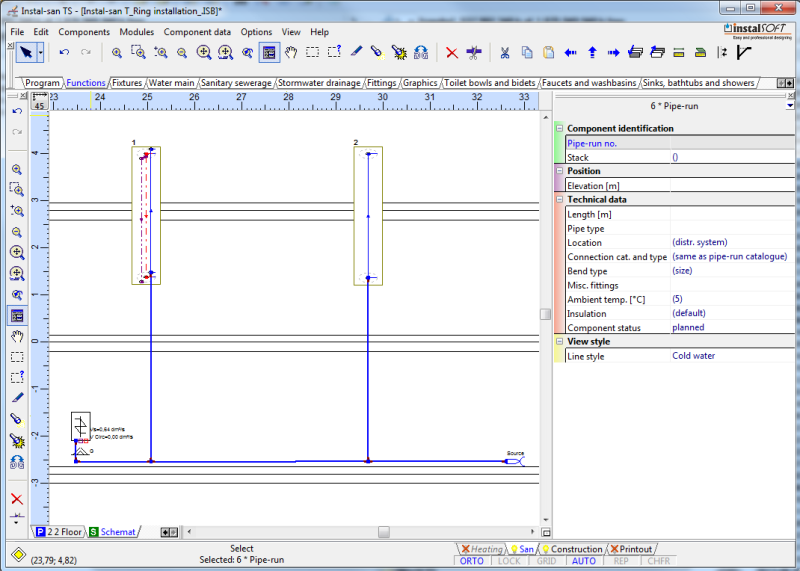Choose zoom window tool in top toolbar
This screenshot has width=800, height=571.
pos(138,53)
